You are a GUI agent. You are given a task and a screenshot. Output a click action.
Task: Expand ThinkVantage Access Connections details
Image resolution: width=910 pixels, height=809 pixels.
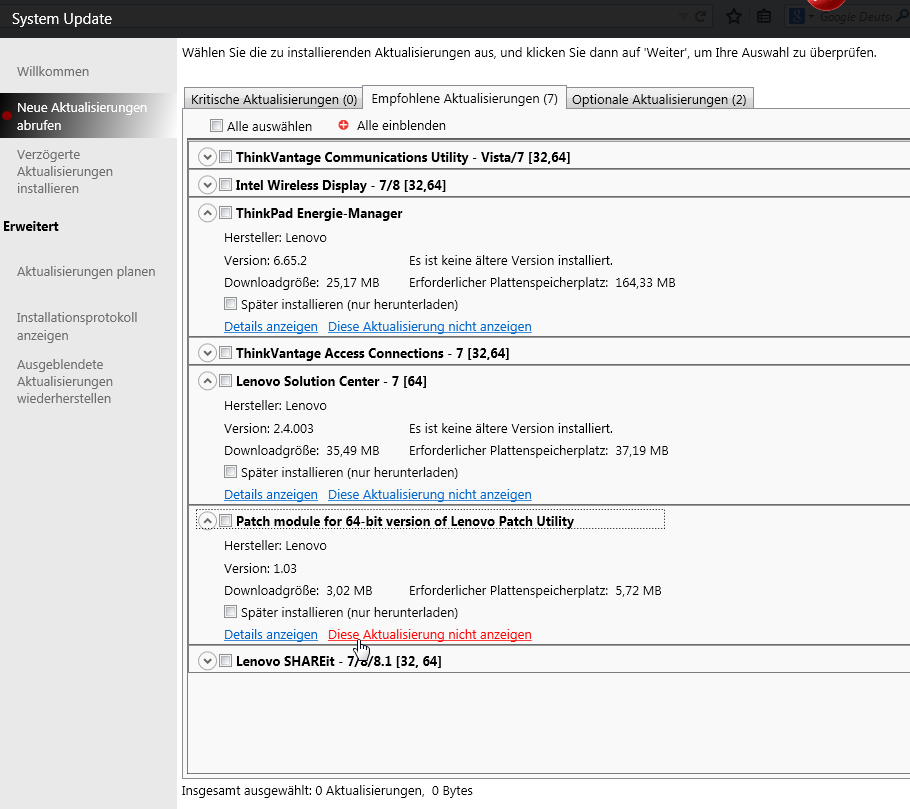tap(207, 353)
